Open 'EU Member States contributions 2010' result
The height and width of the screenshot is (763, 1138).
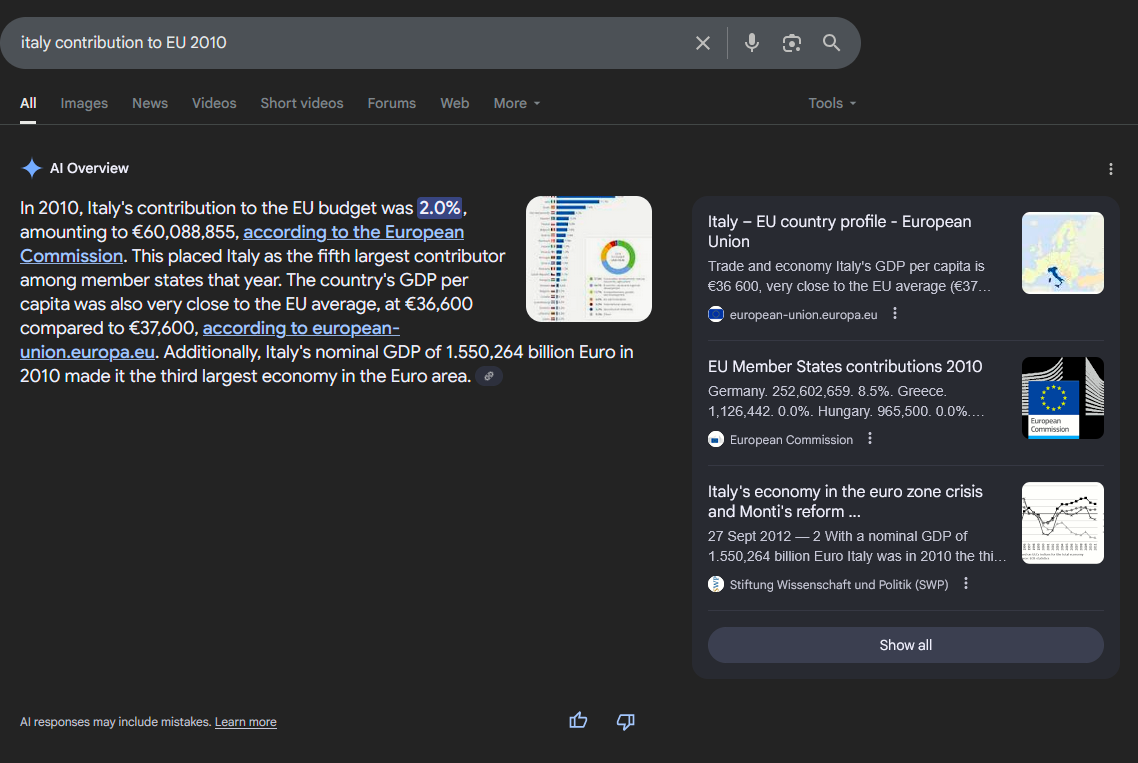(845, 367)
